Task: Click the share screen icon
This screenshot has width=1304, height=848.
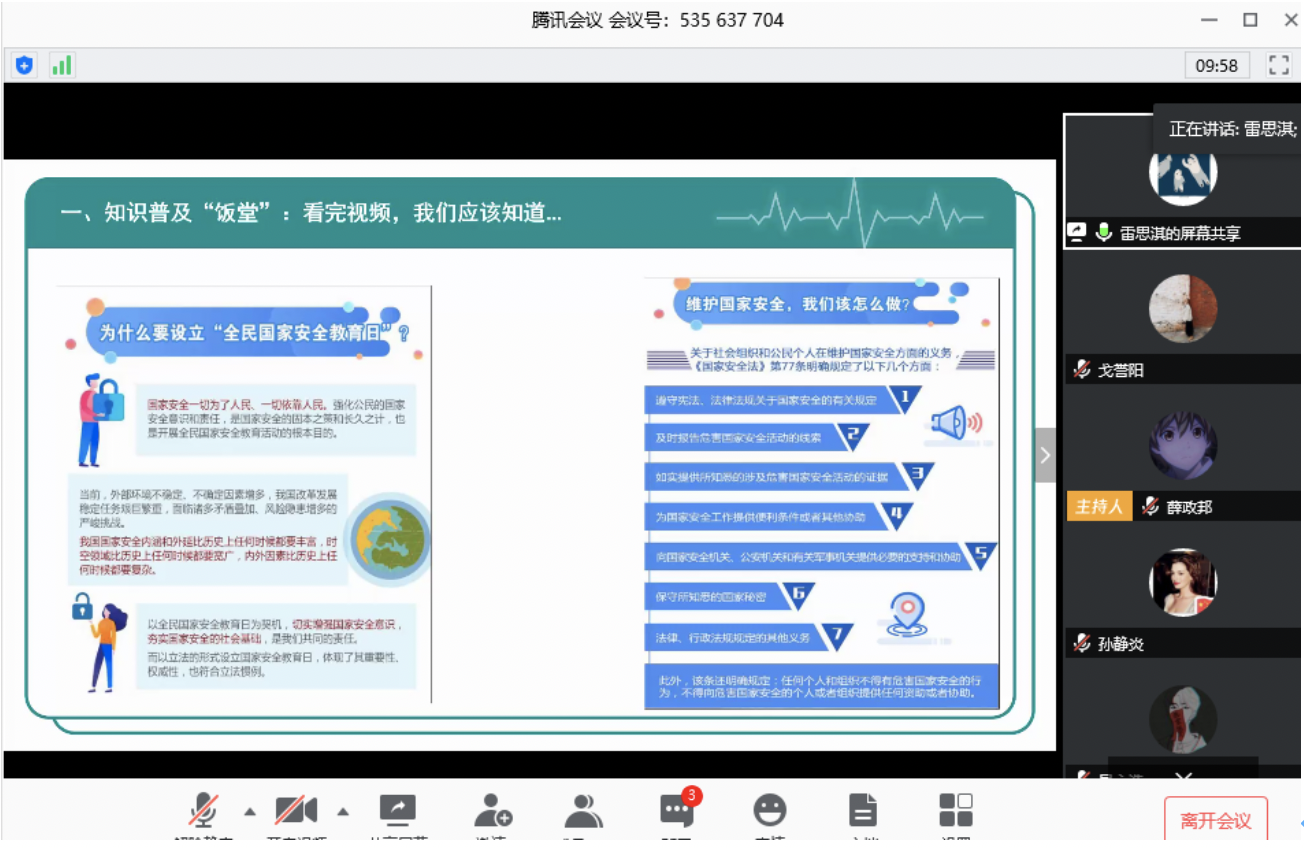Action: (397, 811)
